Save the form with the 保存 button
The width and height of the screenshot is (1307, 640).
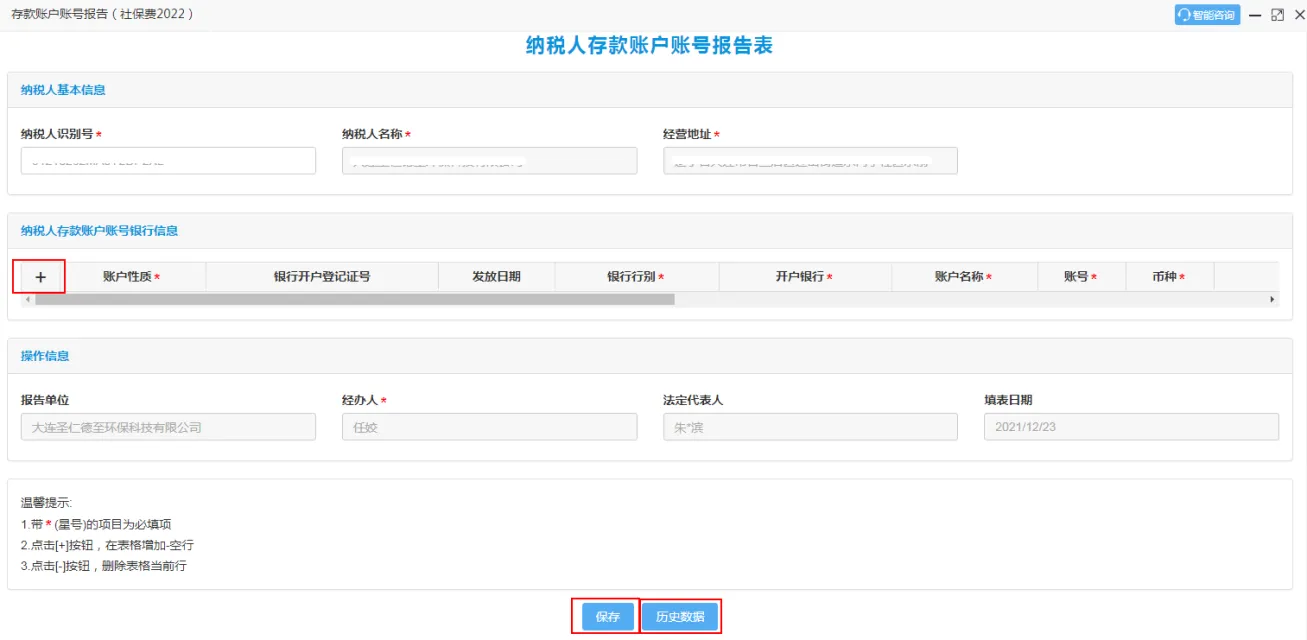608,617
